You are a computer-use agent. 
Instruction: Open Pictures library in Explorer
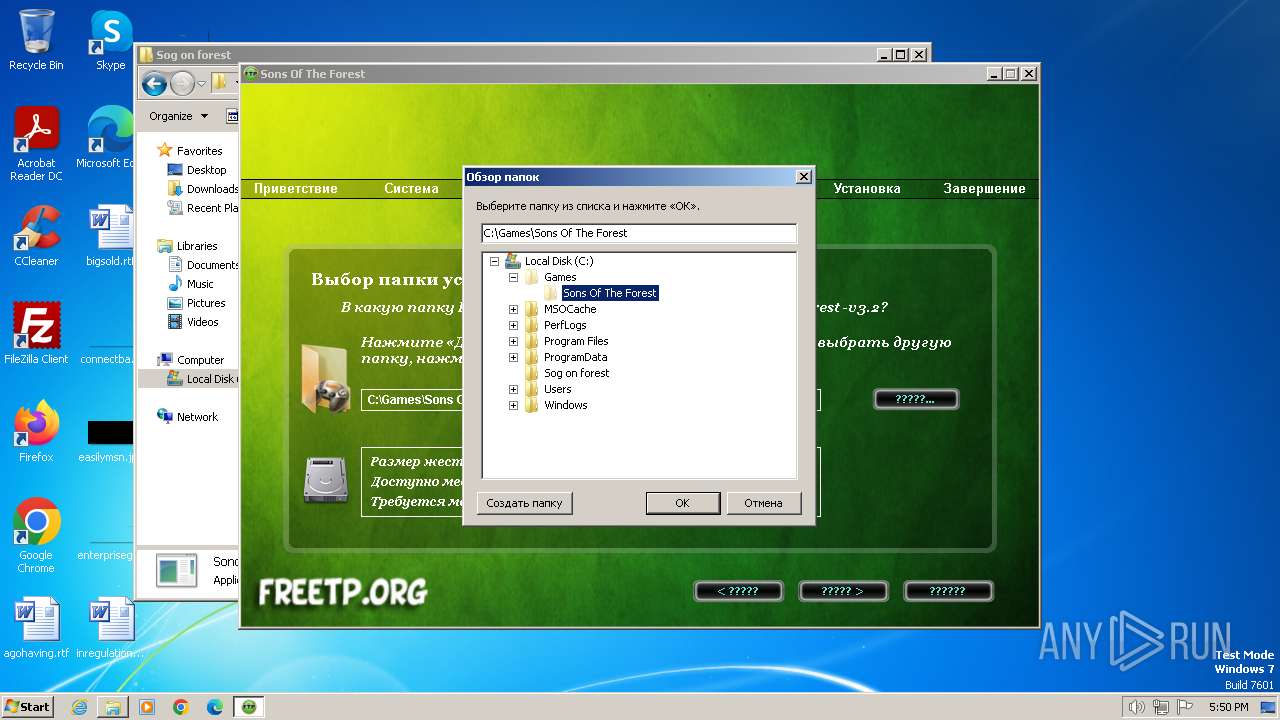[x=197, y=303]
